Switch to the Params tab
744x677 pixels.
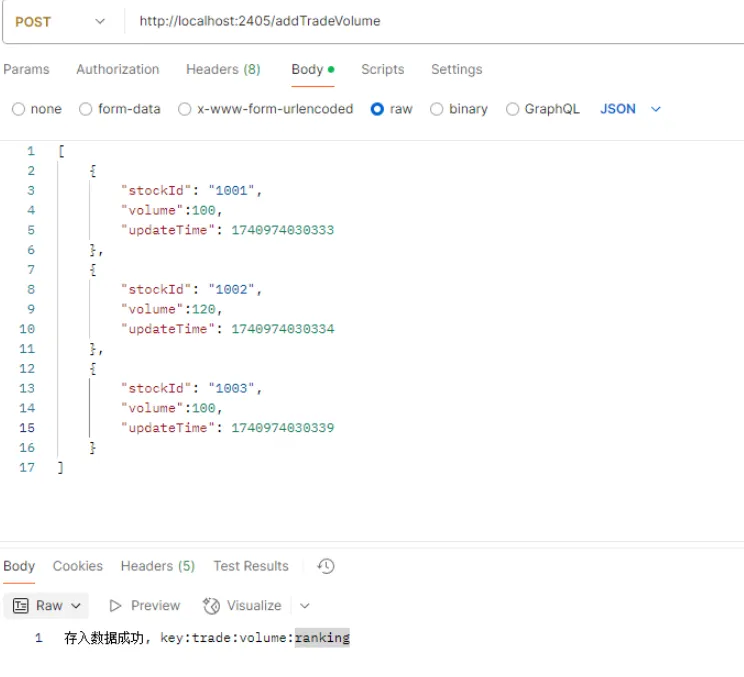(x=26, y=69)
